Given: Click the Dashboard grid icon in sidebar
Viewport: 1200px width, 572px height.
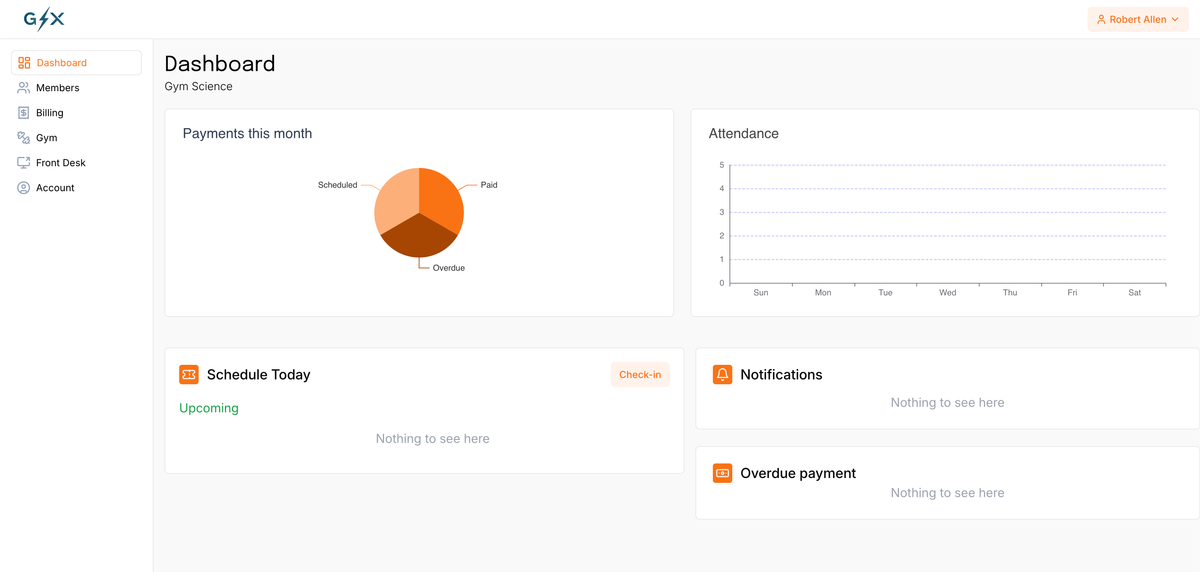Looking at the screenshot, I should click(24, 63).
